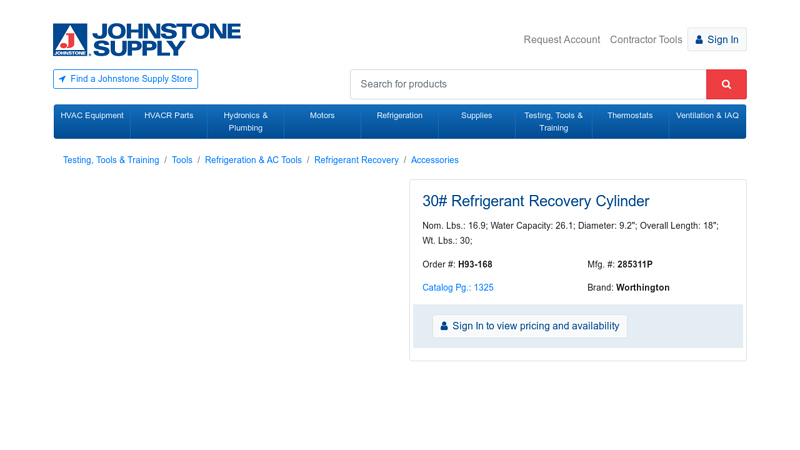Select order number H93-168

[475, 264]
